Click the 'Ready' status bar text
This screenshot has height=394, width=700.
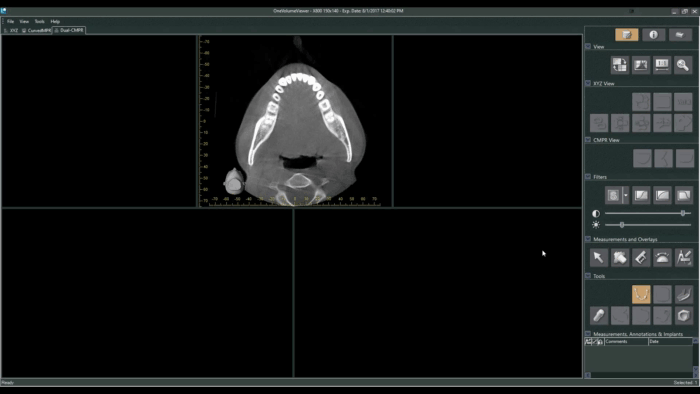[x=8, y=382]
